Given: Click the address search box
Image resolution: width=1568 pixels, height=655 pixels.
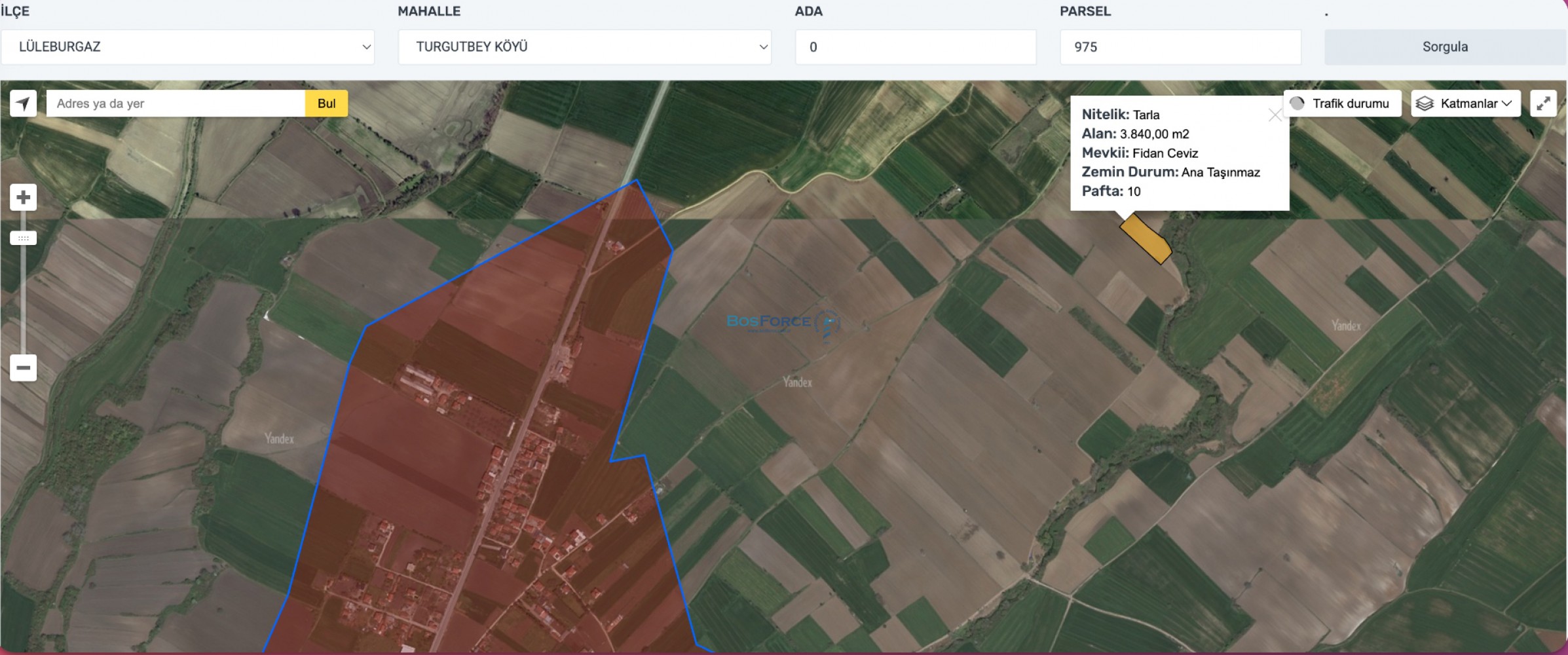Looking at the screenshot, I should tap(176, 103).
